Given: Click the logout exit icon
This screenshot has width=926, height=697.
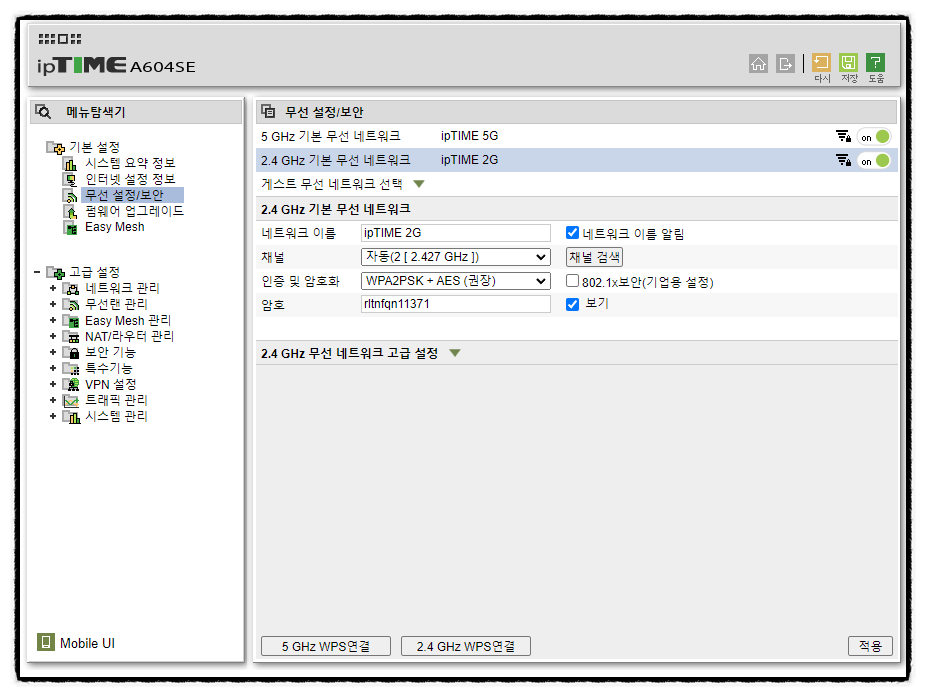Looking at the screenshot, I should tap(785, 63).
